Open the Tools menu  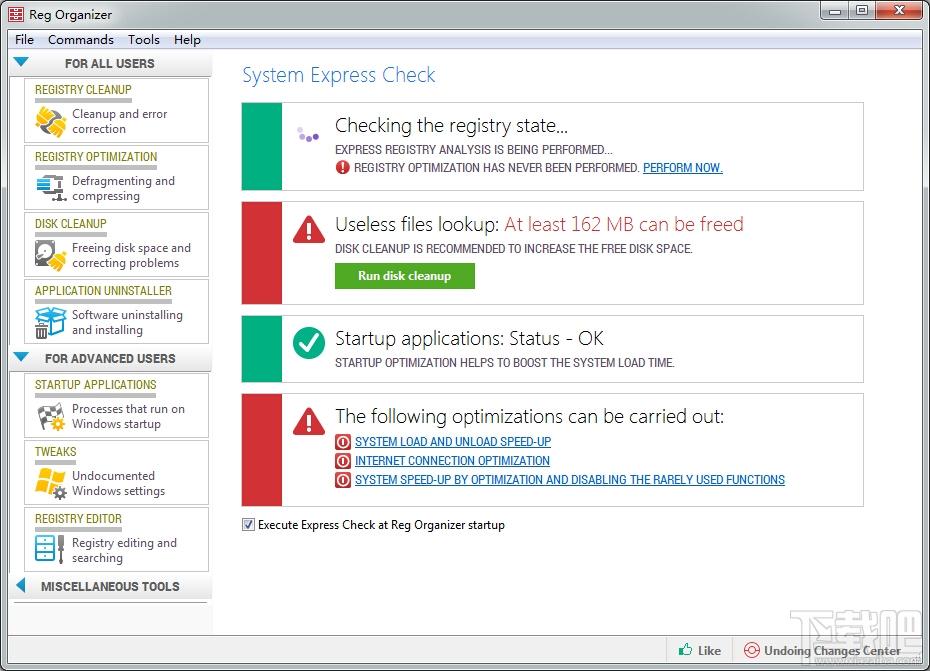[143, 40]
